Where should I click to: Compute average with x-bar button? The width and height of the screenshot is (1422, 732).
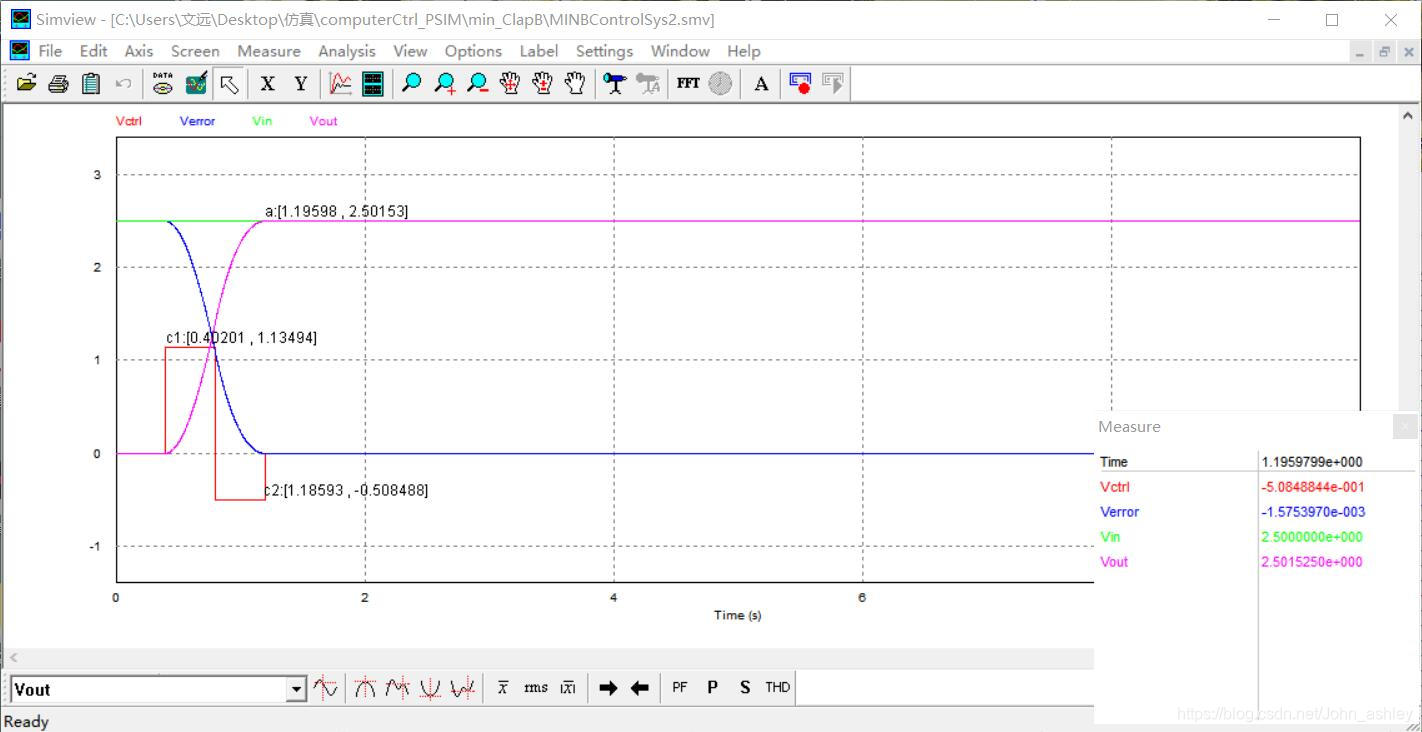point(503,688)
